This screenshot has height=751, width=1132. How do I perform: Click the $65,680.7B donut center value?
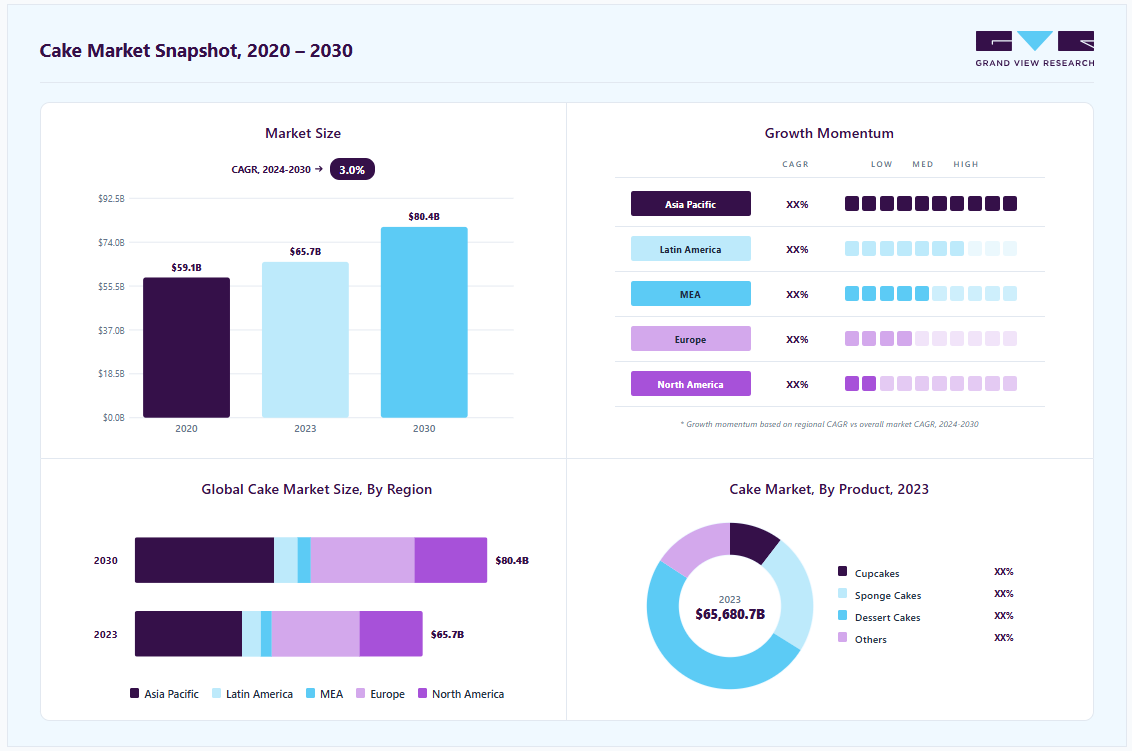tap(730, 614)
